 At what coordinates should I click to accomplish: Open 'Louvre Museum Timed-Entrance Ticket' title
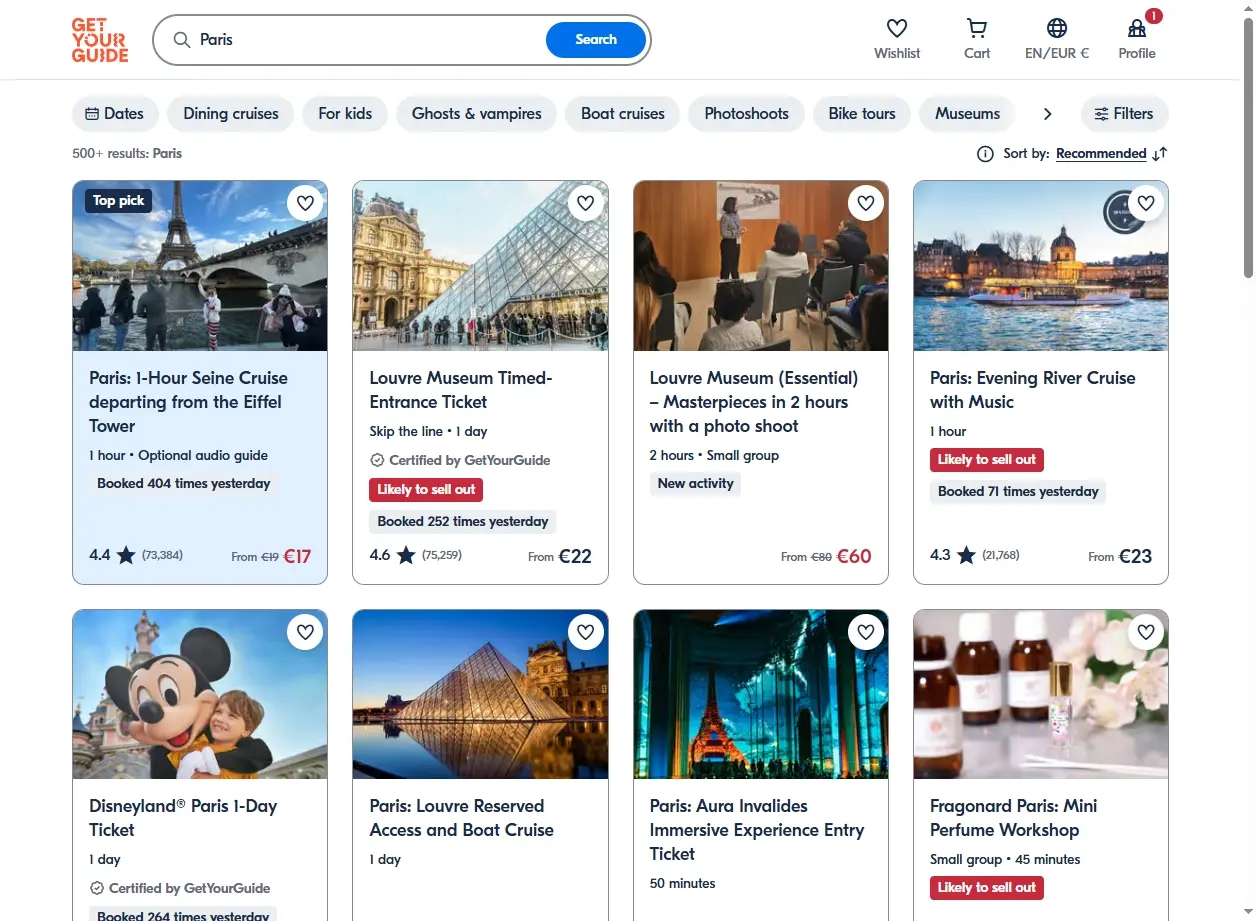[461, 390]
